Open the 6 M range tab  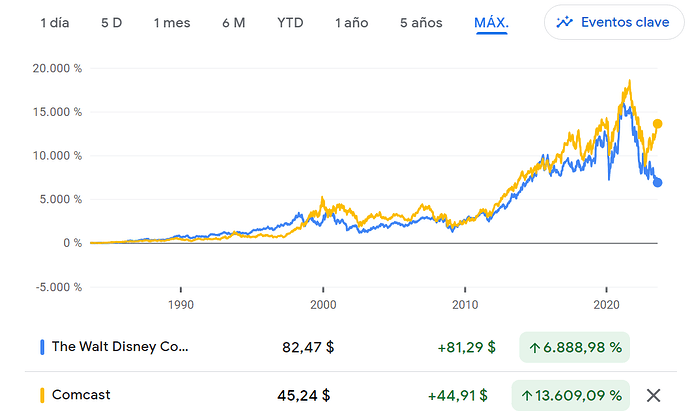coord(233,22)
